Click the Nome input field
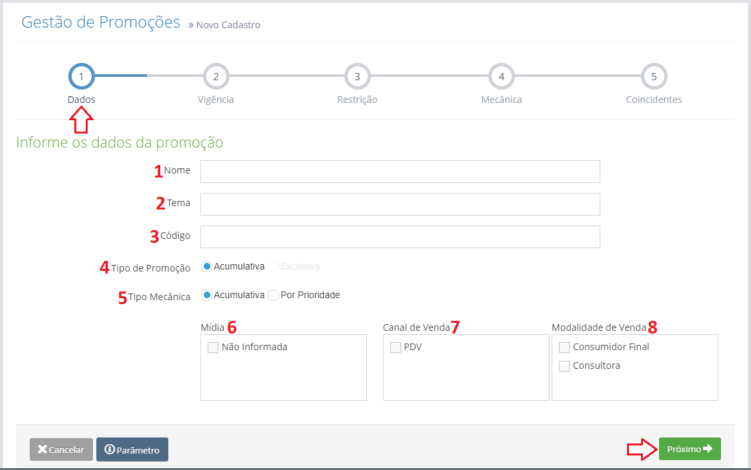Screen dimensions: 751x470 [400, 172]
